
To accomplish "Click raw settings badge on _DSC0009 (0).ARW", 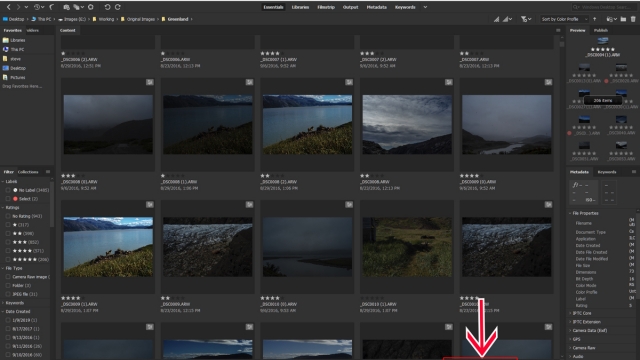I will (x=548, y=82).
